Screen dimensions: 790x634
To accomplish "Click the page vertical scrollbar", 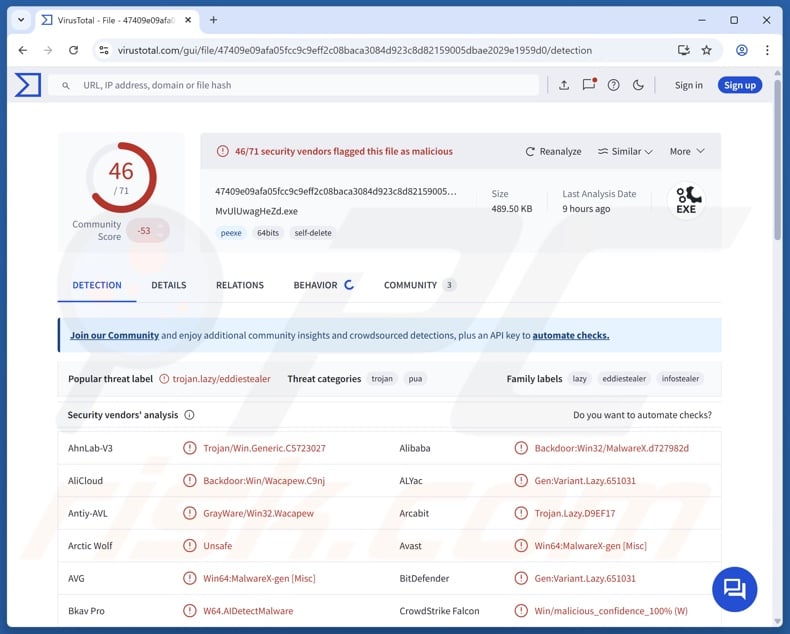I will click(777, 161).
